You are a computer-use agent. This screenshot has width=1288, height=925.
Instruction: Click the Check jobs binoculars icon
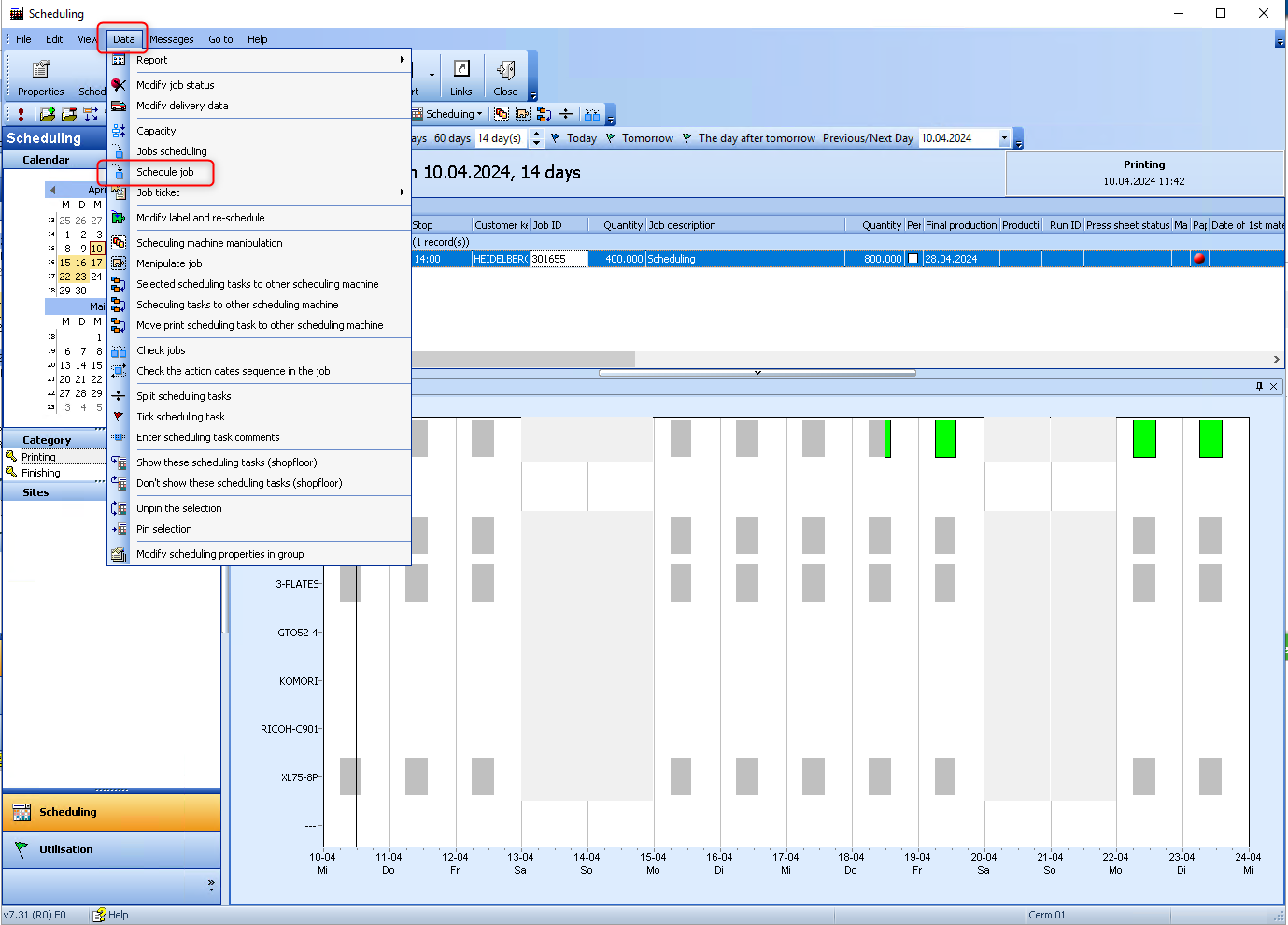pos(119,350)
